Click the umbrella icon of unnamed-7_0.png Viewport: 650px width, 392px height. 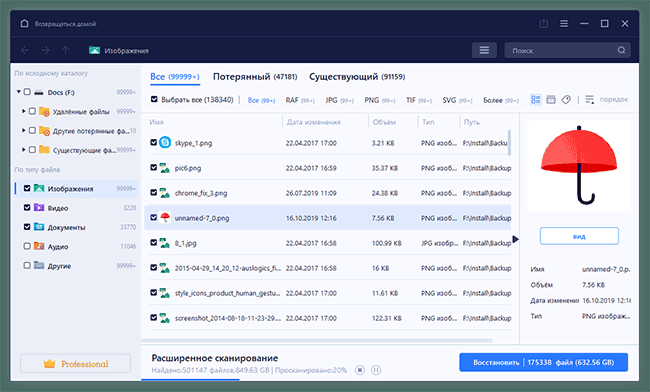pyautogui.click(x=165, y=217)
